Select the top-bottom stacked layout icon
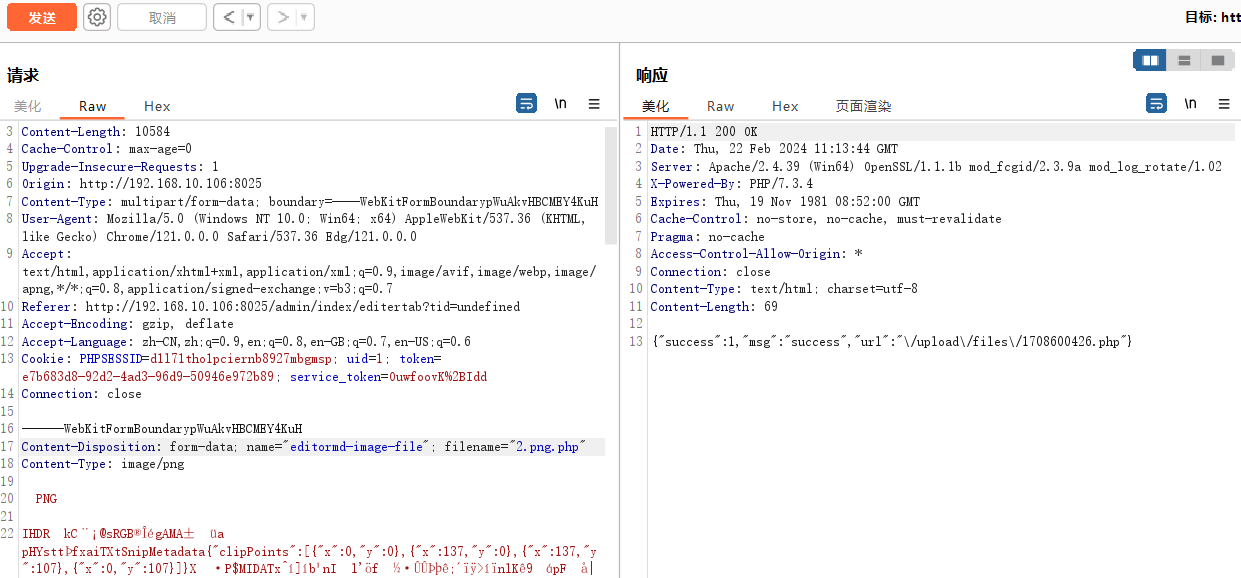 pos(1184,60)
